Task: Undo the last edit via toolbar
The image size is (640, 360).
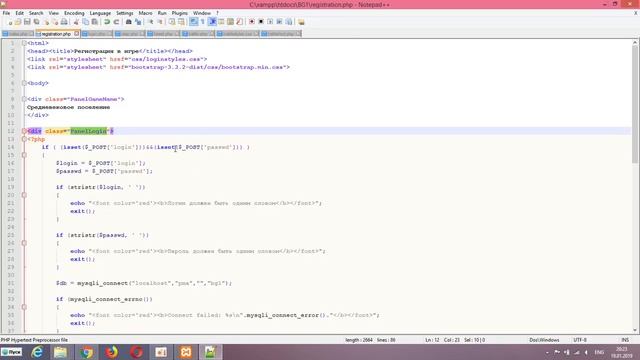Action: coord(107,22)
